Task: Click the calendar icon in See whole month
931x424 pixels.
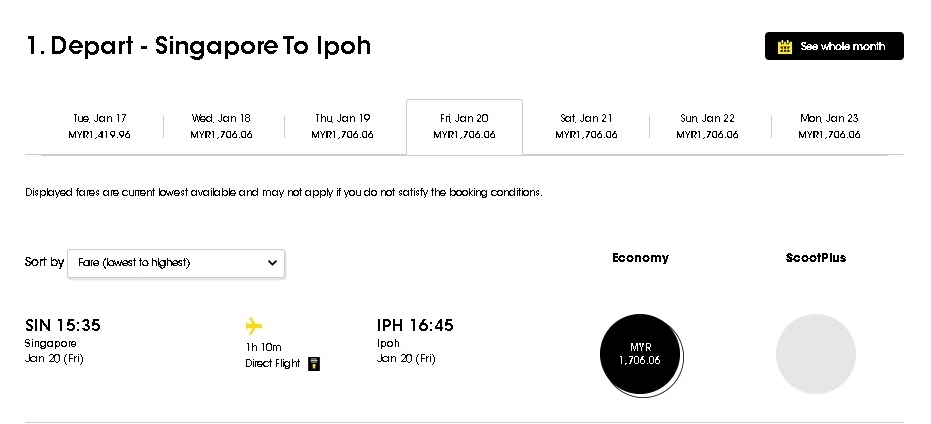Action: click(x=785, y=46)
